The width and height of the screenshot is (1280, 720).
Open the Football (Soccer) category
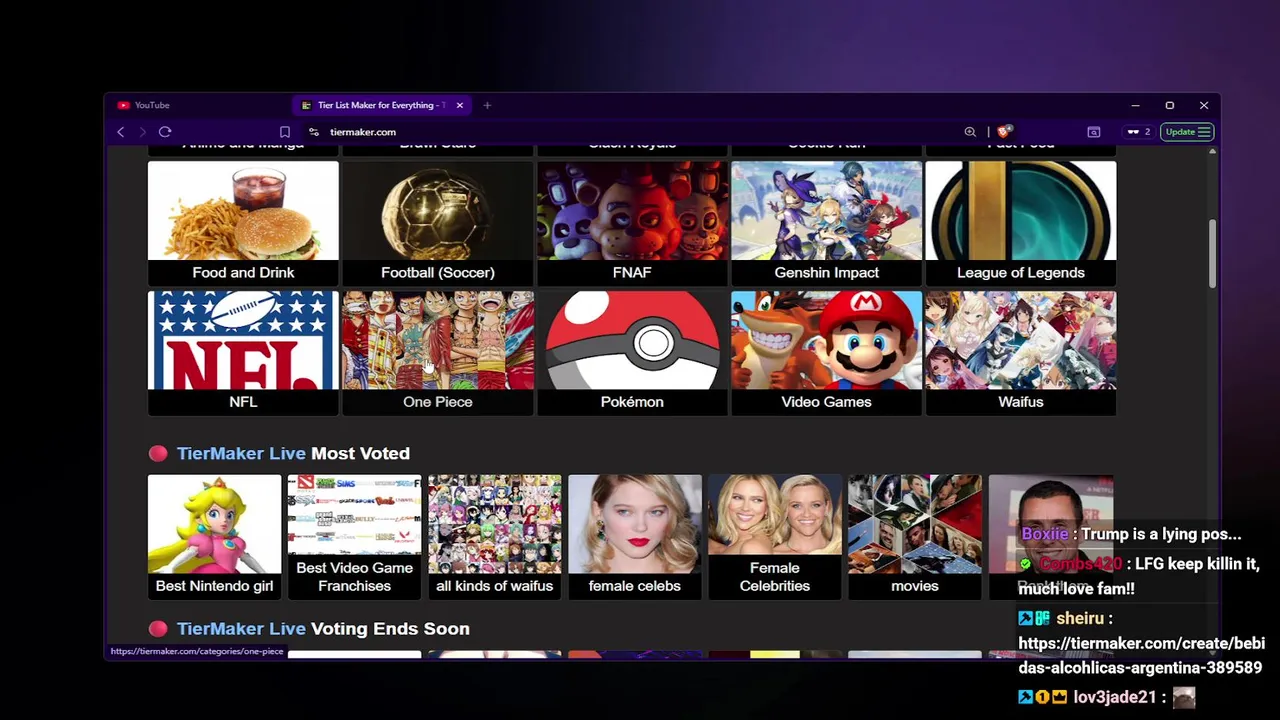coord(438,224)
